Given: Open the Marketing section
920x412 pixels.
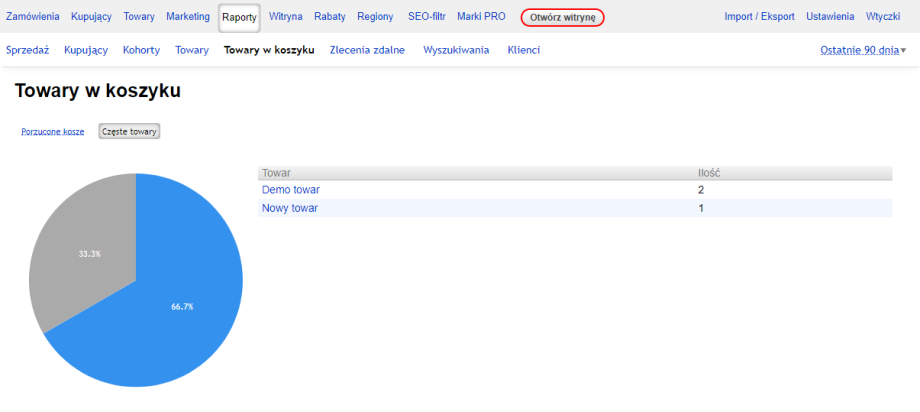Looking at the screenshot, I should pos(188,17).
